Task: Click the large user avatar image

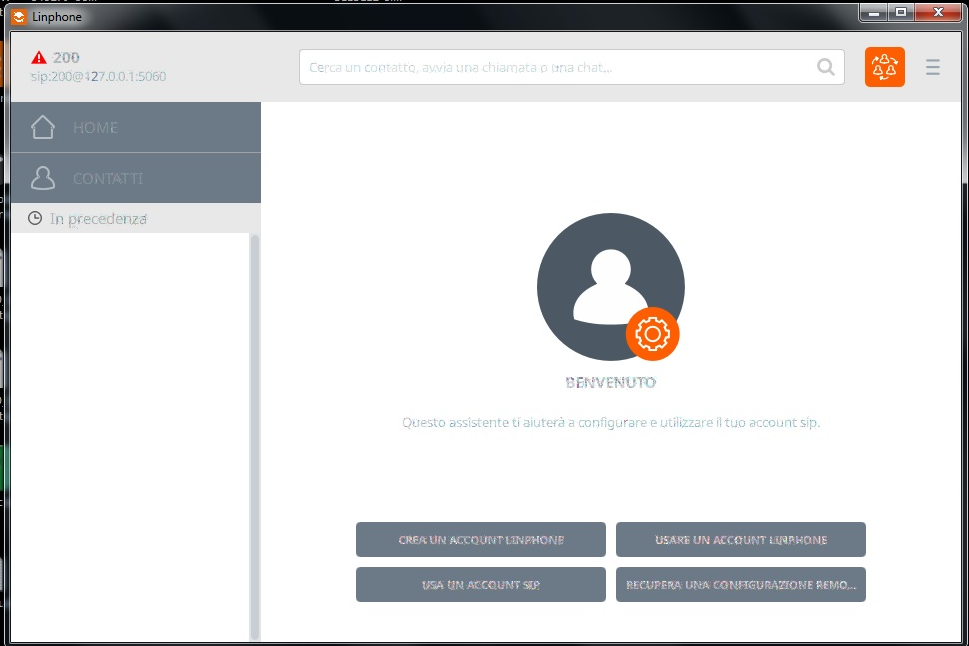Action: tap(611, 287)
